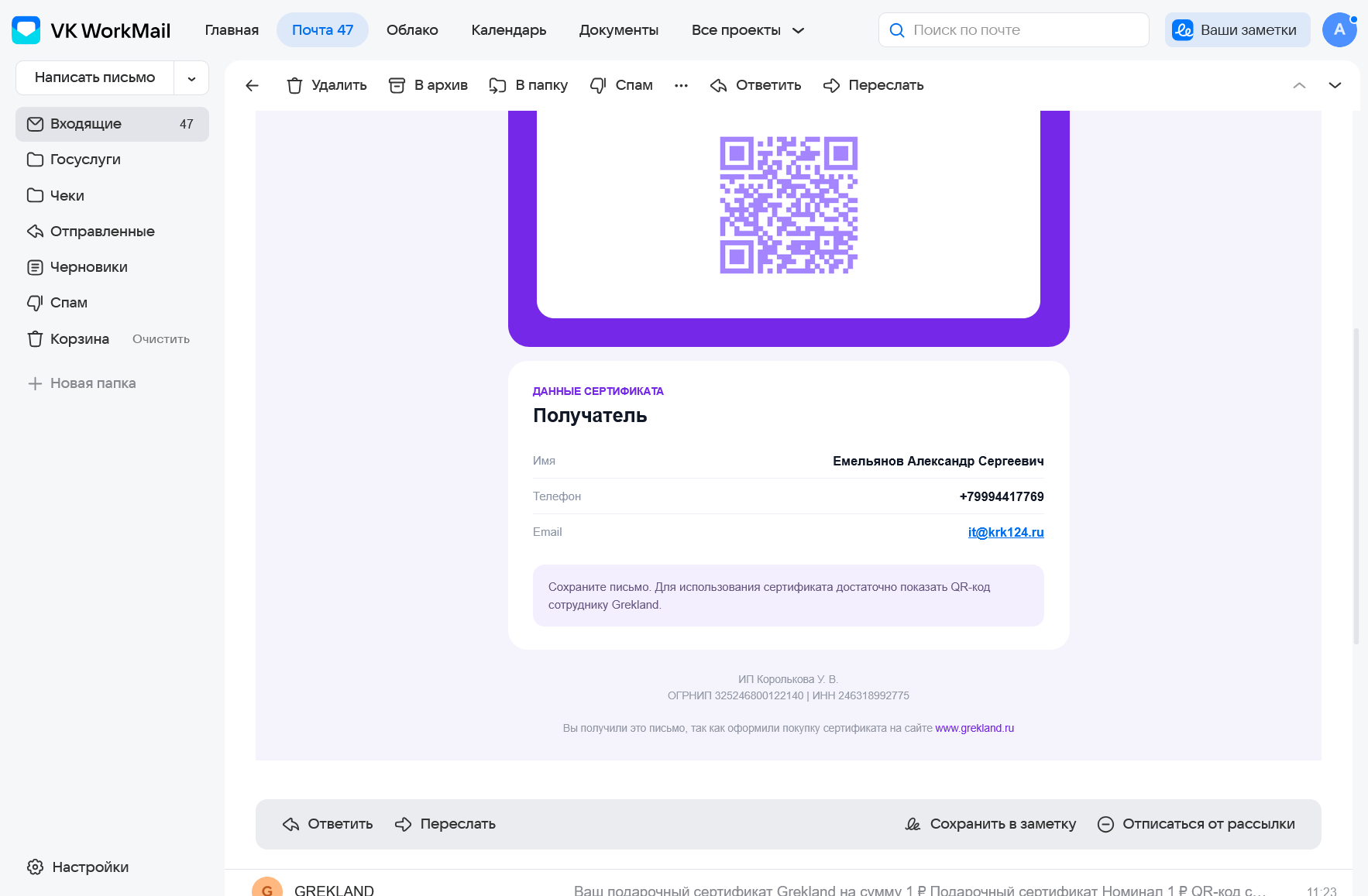Open the Корзина folder label
This screenshot has height=896, width=1368.
click(x=80, y=339)
